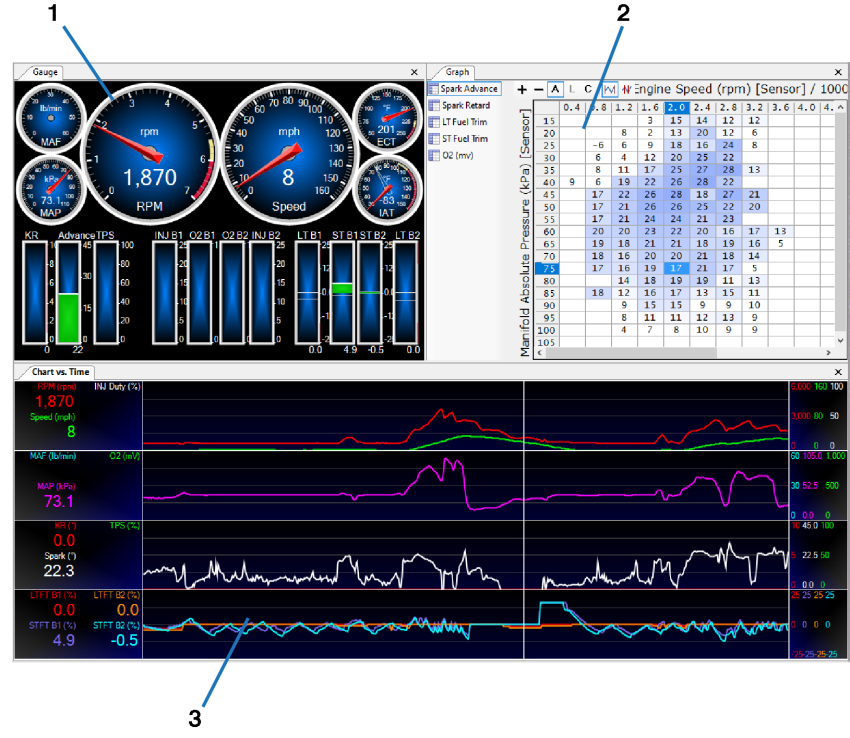Click cell value -6 in row 25
Screen dimensions: 850x738
[x=598, y=145]
